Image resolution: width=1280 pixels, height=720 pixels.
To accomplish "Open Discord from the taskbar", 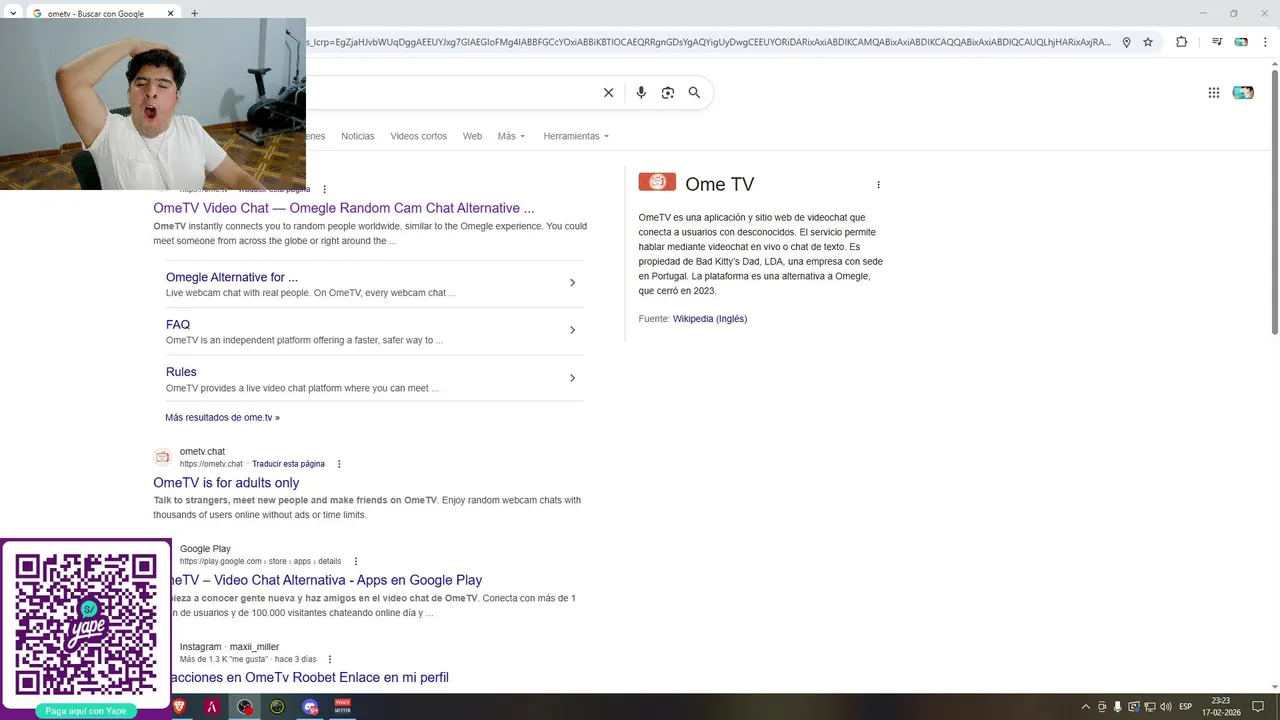I will click(x=310, y=707).
